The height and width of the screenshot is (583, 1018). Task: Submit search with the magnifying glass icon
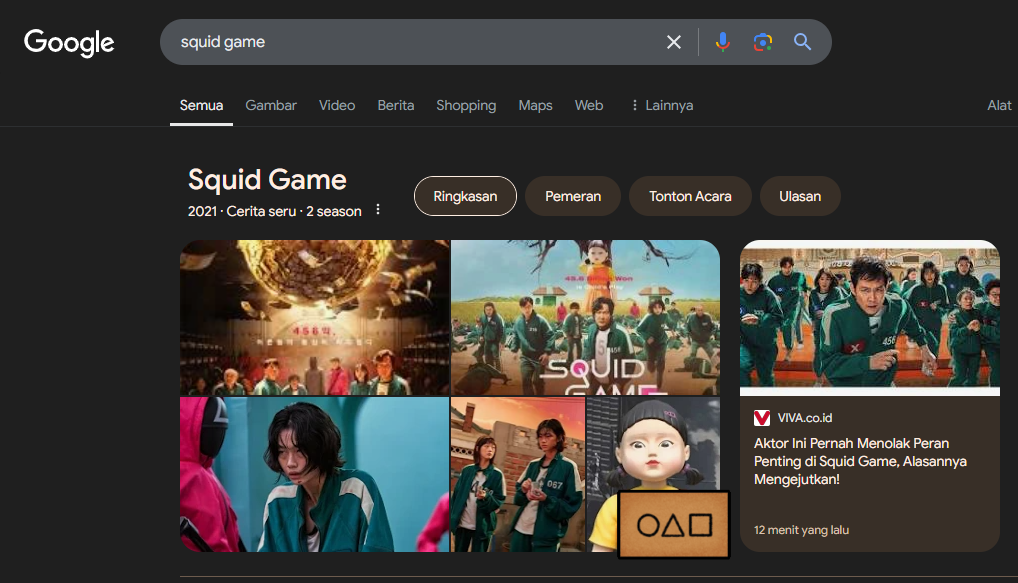pos(802,42)
